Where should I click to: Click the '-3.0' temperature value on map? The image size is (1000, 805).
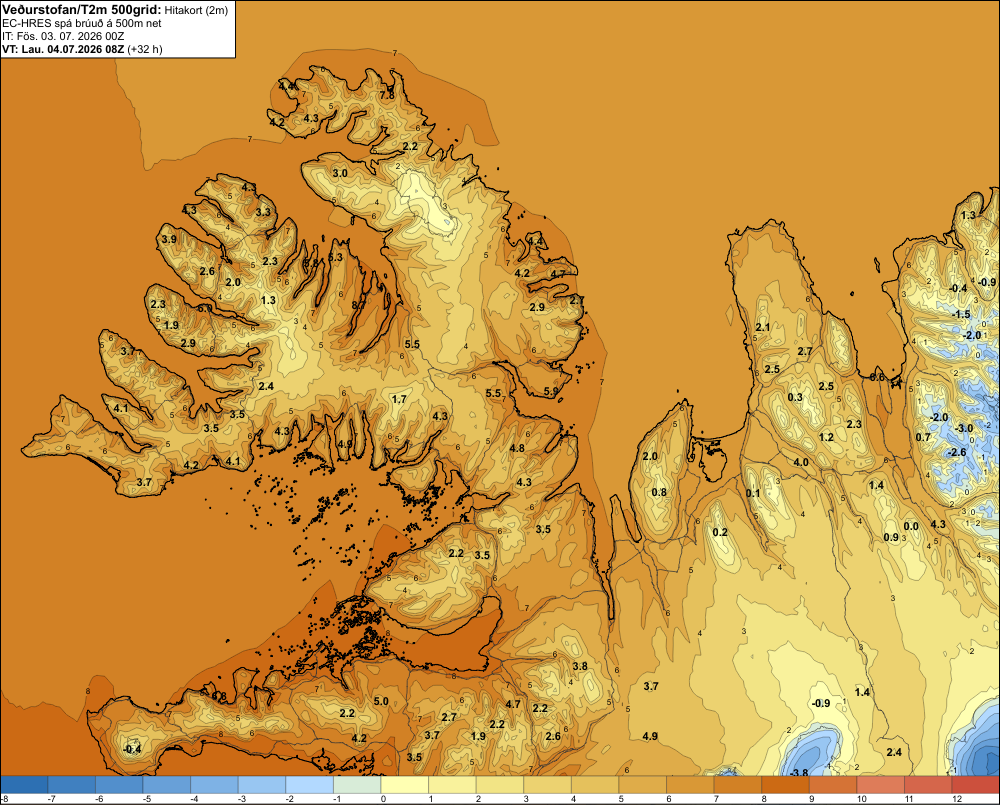click(x=964, y=428)
